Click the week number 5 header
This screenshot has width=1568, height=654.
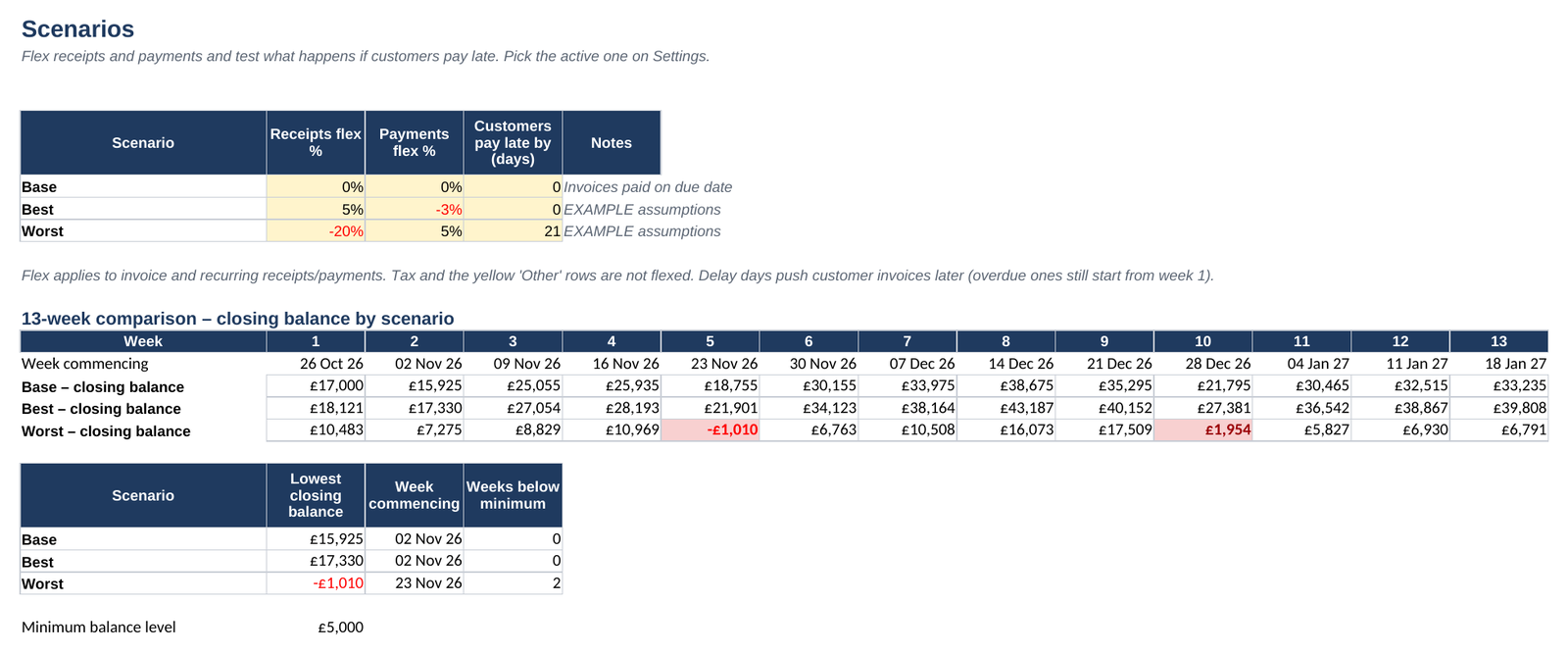pyautogui.click(x=710, y=341)
